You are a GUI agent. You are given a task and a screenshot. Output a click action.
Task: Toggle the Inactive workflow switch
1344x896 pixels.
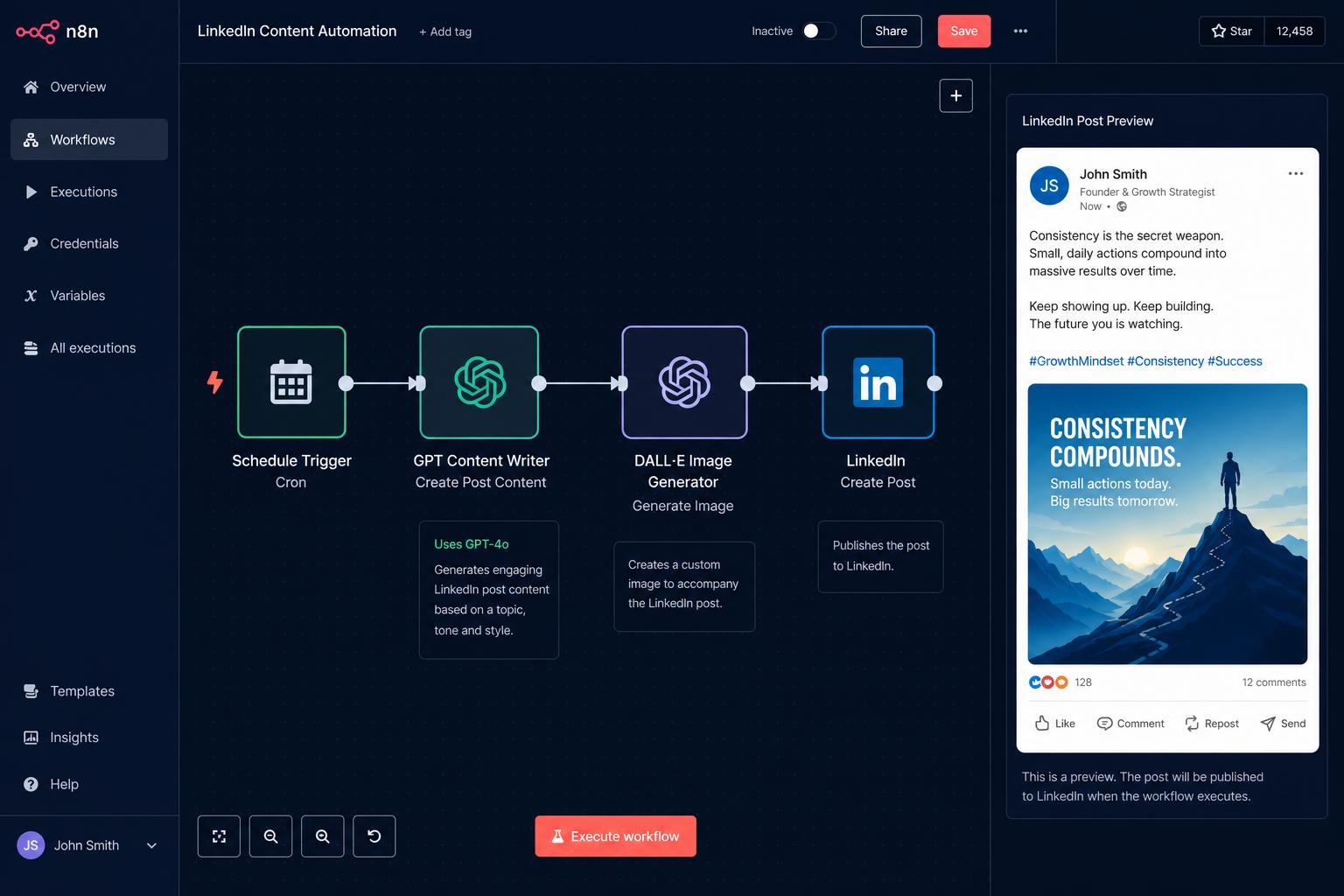pos(819,31)
